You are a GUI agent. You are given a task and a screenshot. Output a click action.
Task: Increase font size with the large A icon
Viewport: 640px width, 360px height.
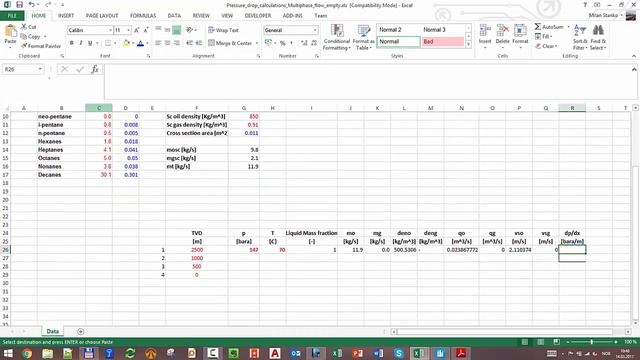pyautogui.click(x=137, y=30)
